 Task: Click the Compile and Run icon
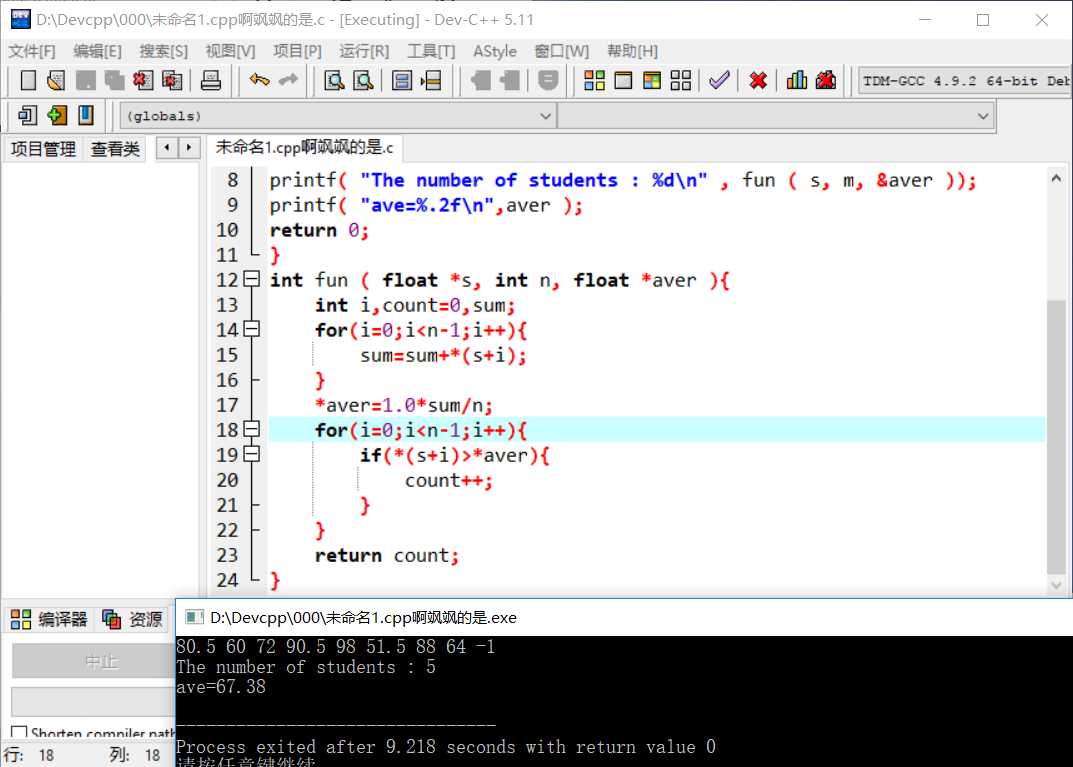[x=652, y=81]
